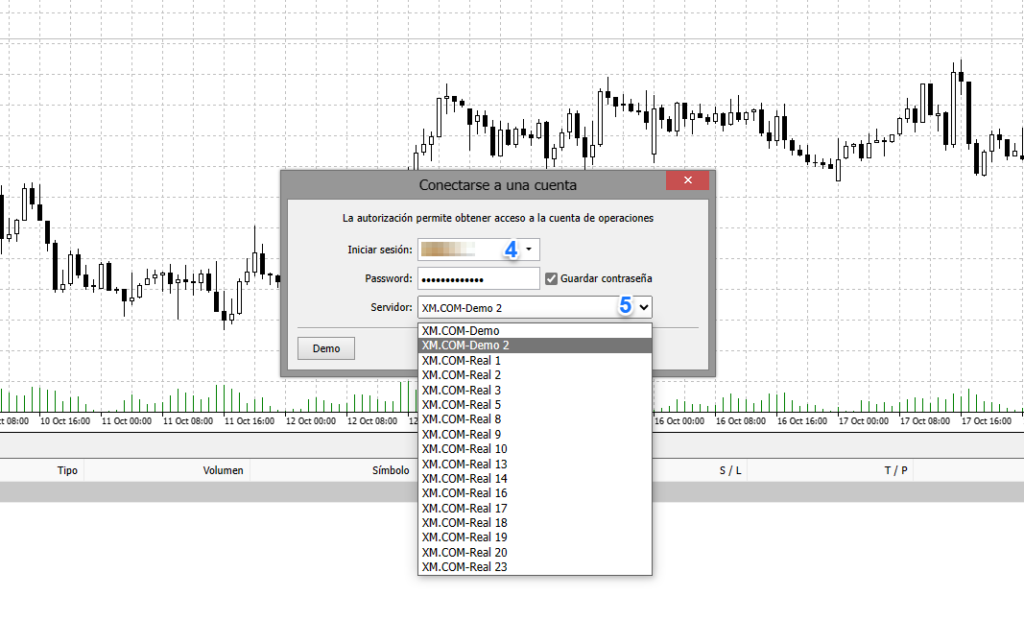Screen dimensions: 1024x620
Task: Click the Volumen column header
Action: (223, 470)
